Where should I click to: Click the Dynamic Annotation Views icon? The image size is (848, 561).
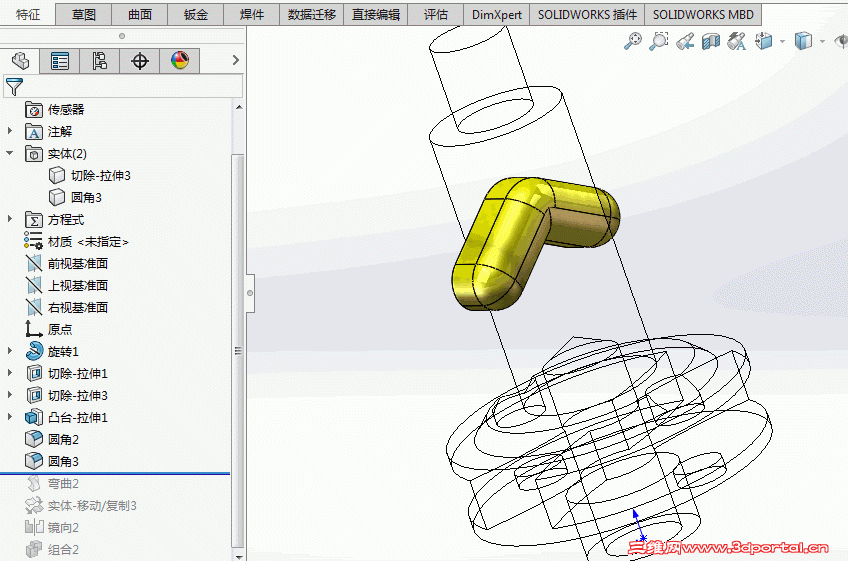[x=737, y=41]
